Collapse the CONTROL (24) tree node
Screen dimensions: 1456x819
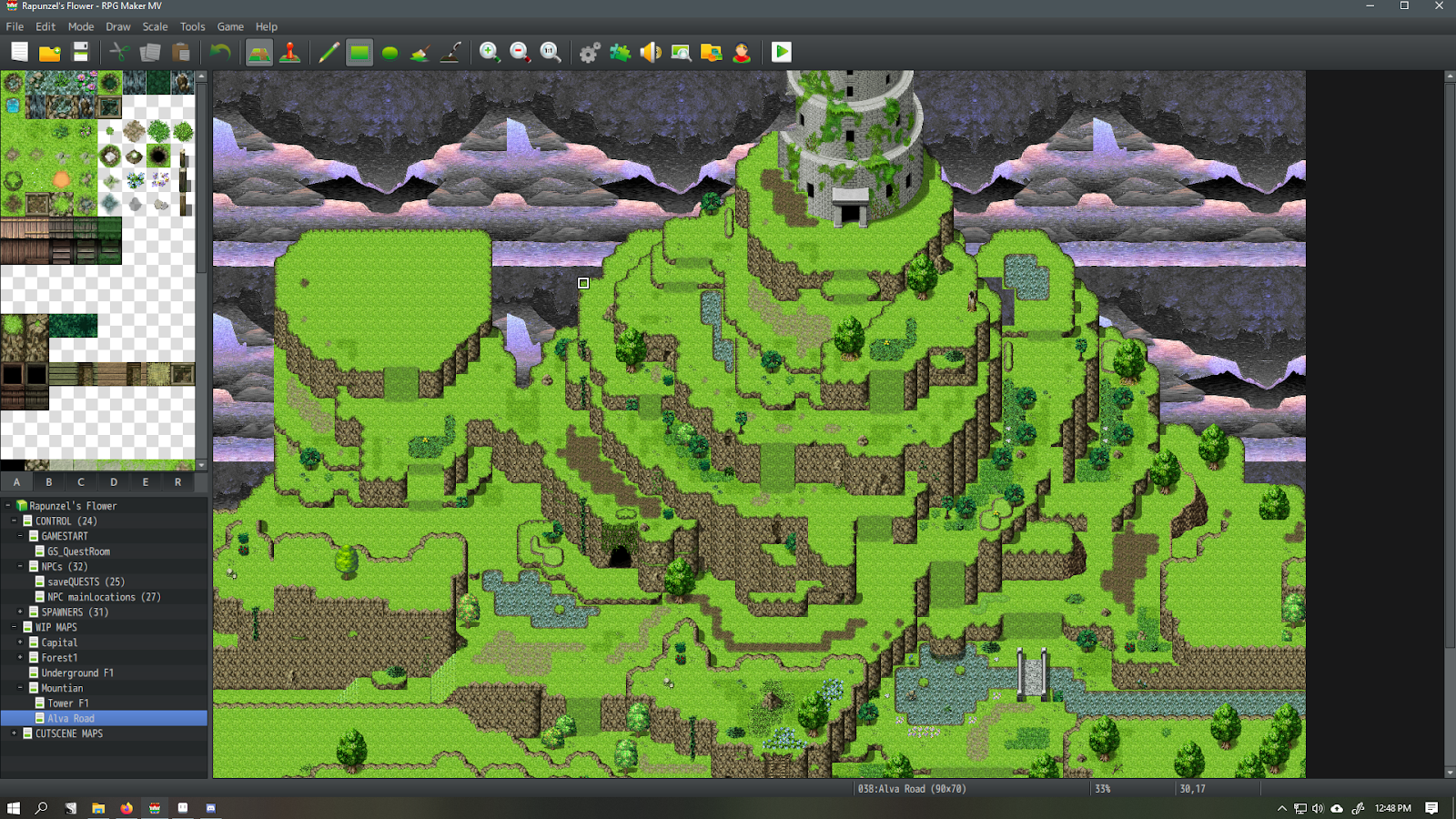(x=15, y=521)
